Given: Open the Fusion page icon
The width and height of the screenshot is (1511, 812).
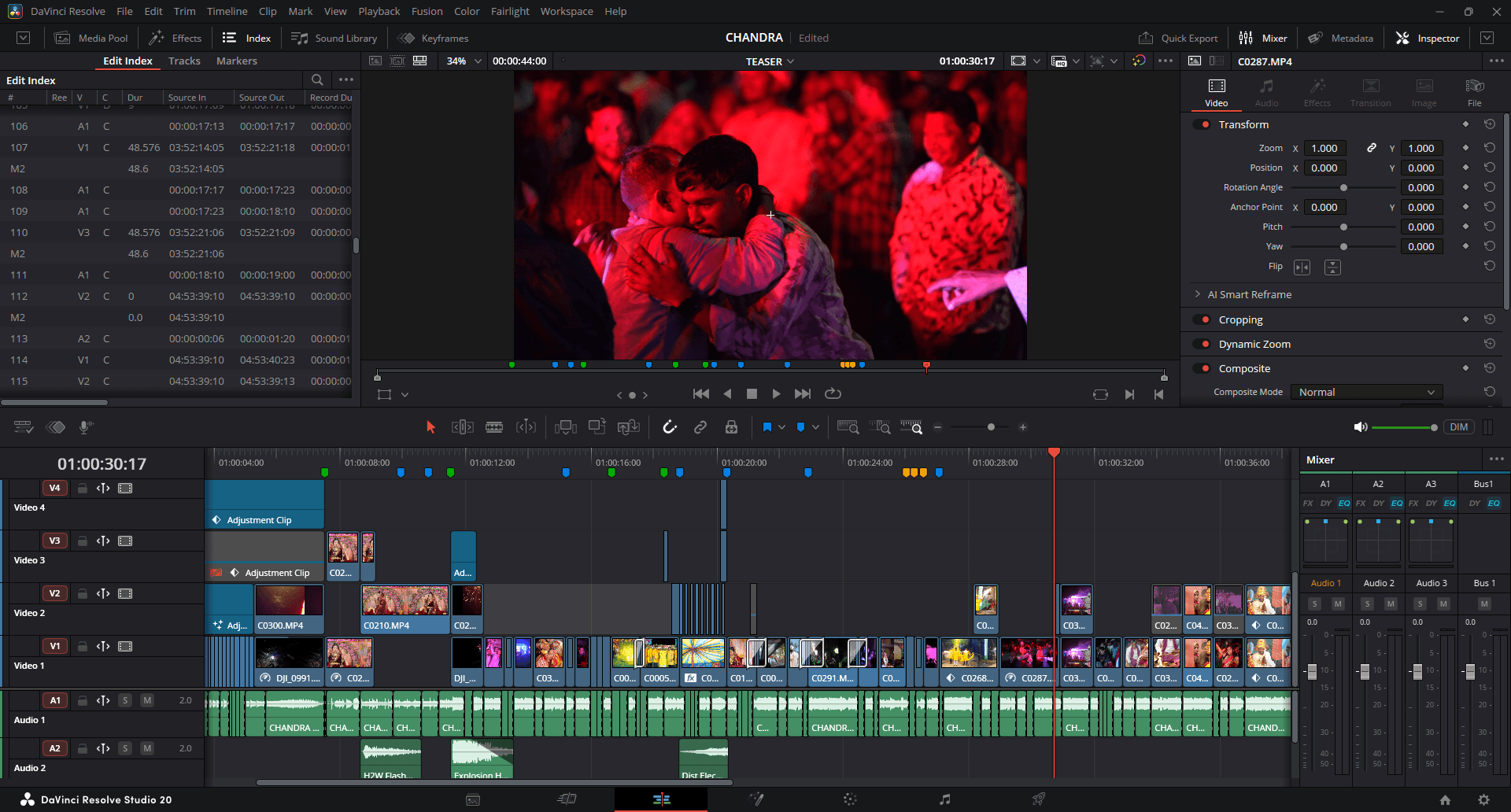Looking at the screenshot, I should click(756, 799).
